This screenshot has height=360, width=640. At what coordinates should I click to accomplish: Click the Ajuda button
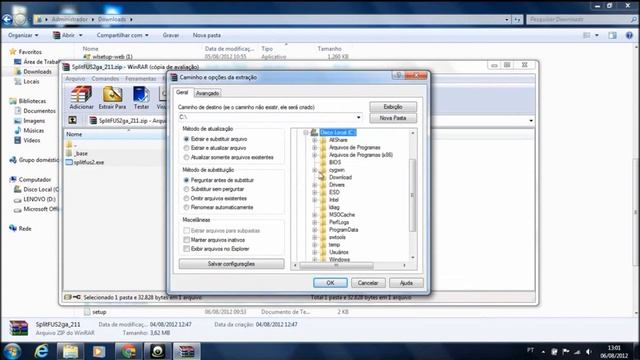(406, 283)
